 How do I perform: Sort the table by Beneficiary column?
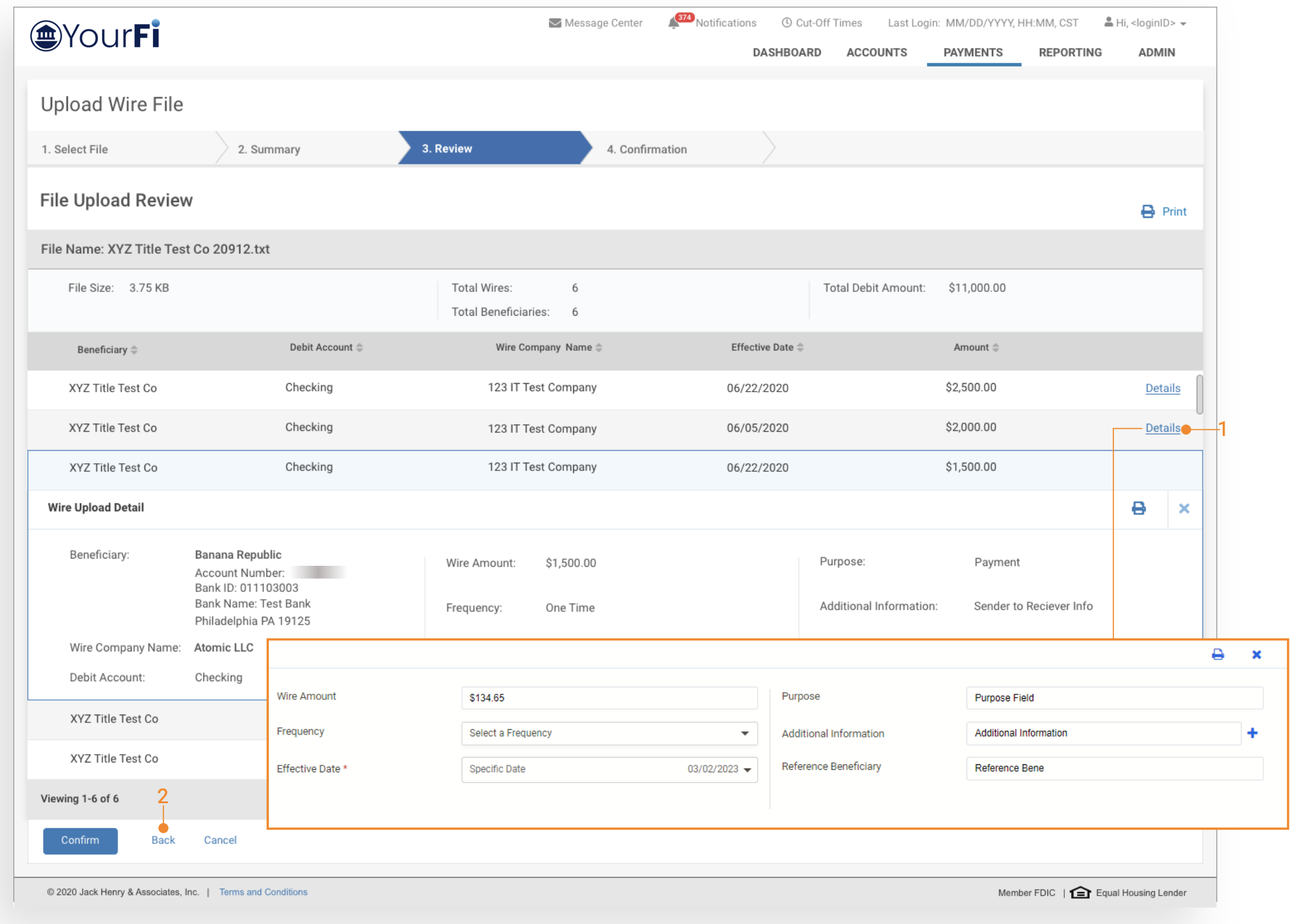(107, 350)
